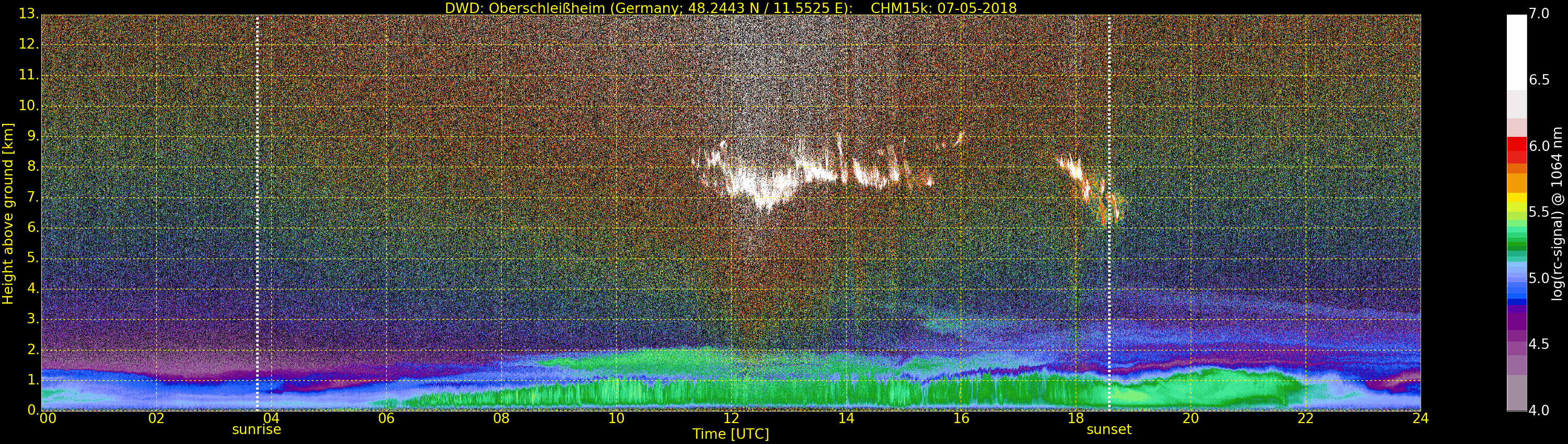This screenshot has height=444, width=1568.
Task: Click the "Time [UTC]" axis label
Action: [731, 434]
